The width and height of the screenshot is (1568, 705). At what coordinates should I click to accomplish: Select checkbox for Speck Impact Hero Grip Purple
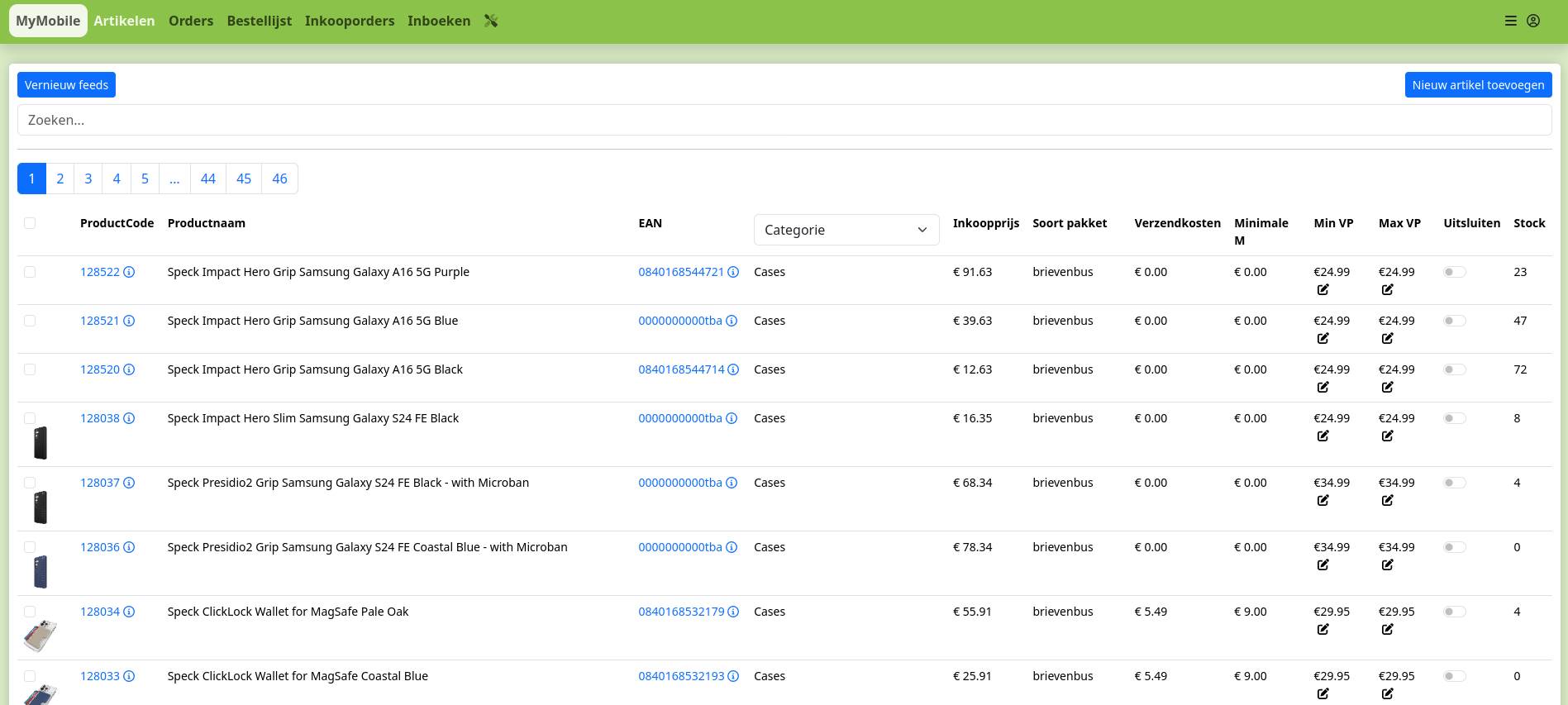(x=30, y=272)
